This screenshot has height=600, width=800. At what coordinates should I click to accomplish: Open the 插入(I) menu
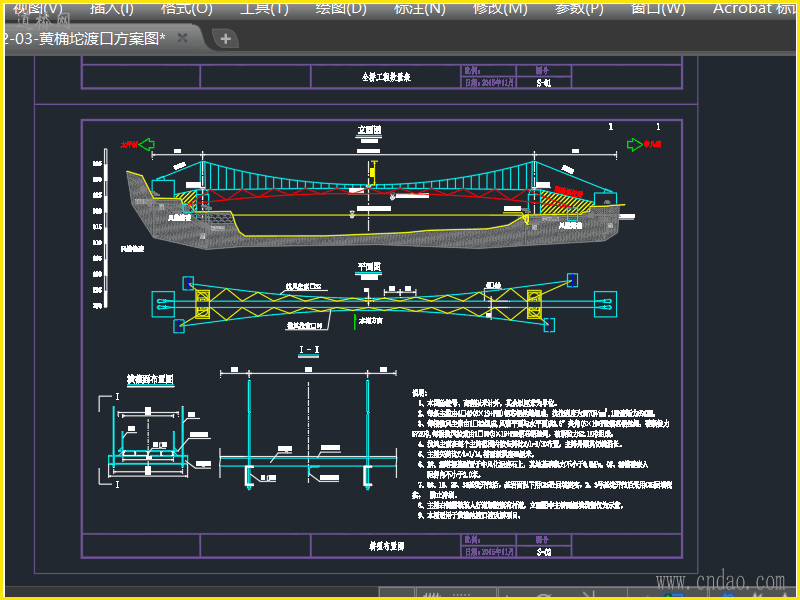[x=111, y=8]
